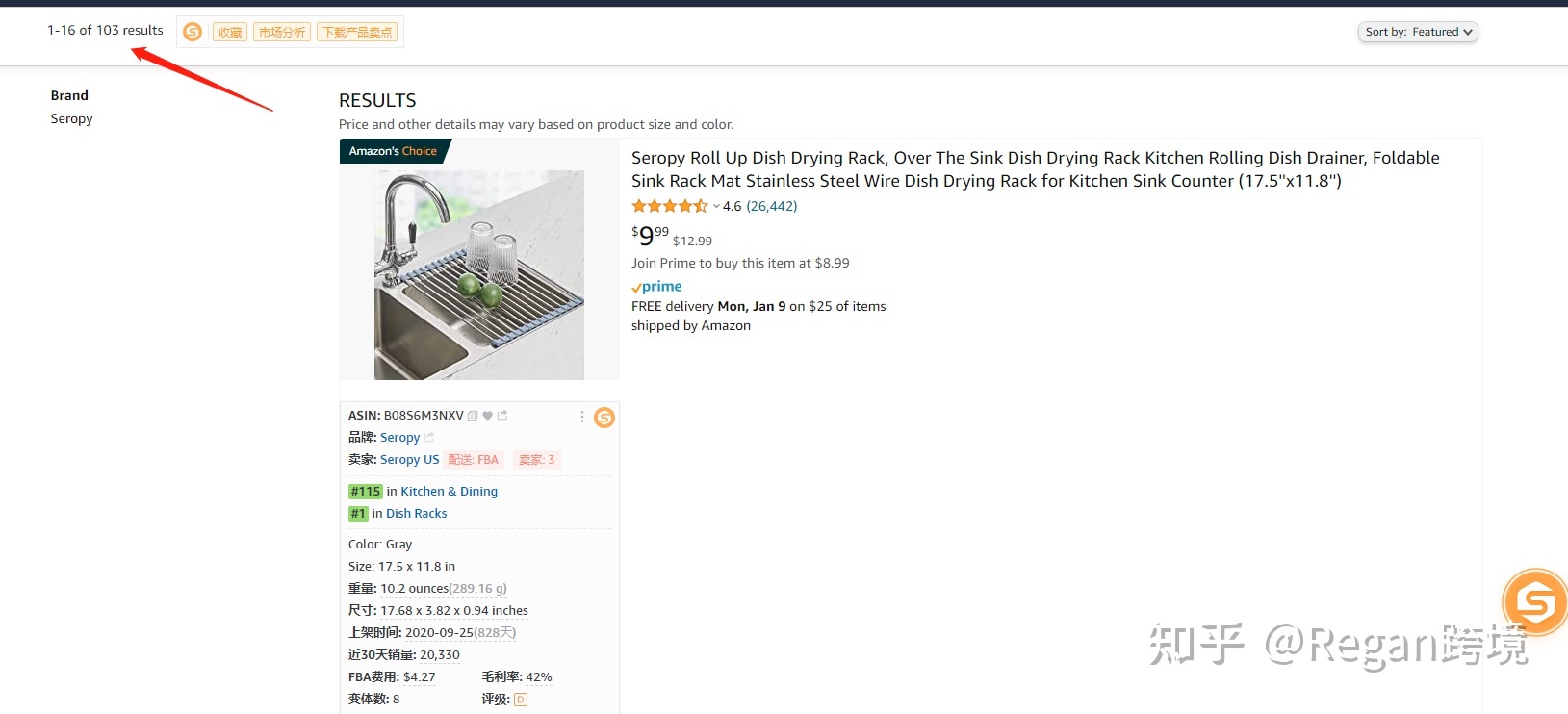Open the 市场分析 toolbar option
This screenshot has width=1568, height=714.
coord(282,33)
